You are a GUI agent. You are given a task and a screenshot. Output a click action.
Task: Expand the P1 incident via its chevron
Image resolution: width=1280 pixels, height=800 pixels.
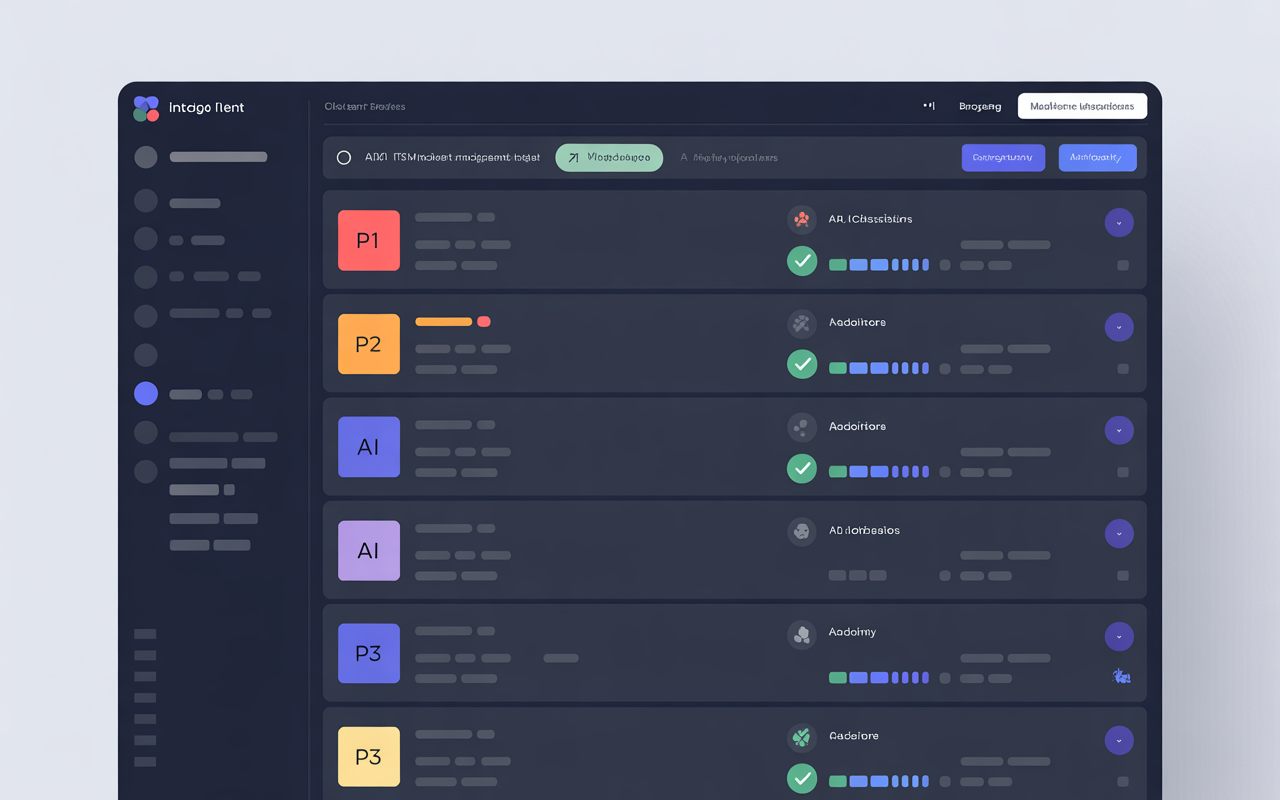(1119, 222)
